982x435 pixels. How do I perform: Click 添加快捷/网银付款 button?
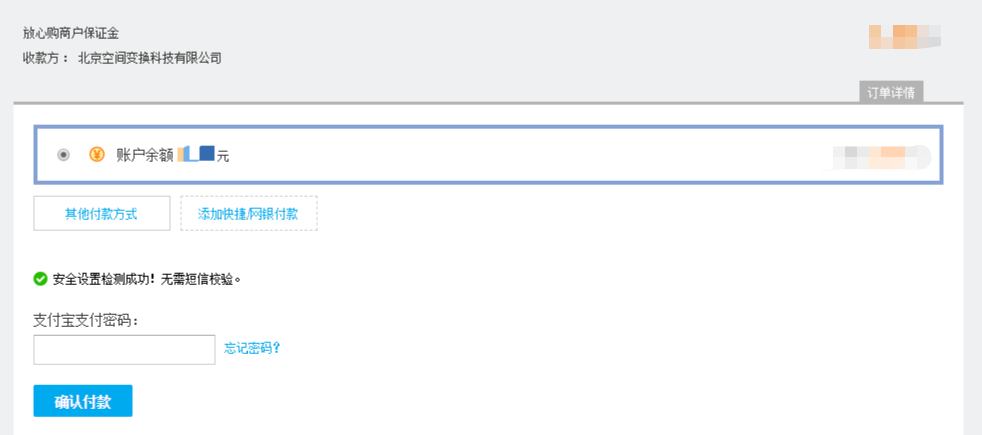(248, 214)
